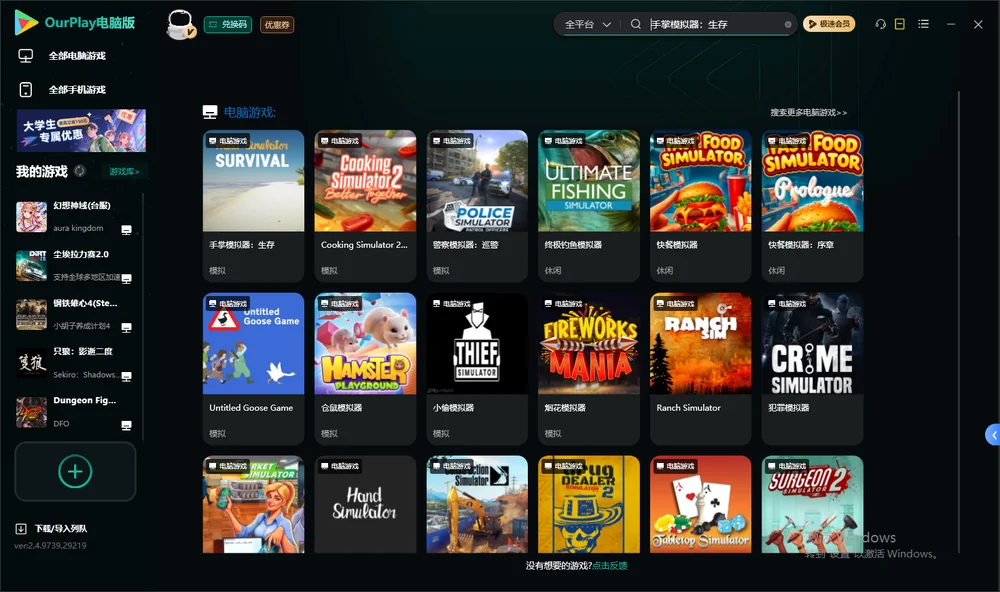The width and height of the screenshot is (1000, 592).
Task: Open the 全平台 platform dropdown
Action: [587, 24]
